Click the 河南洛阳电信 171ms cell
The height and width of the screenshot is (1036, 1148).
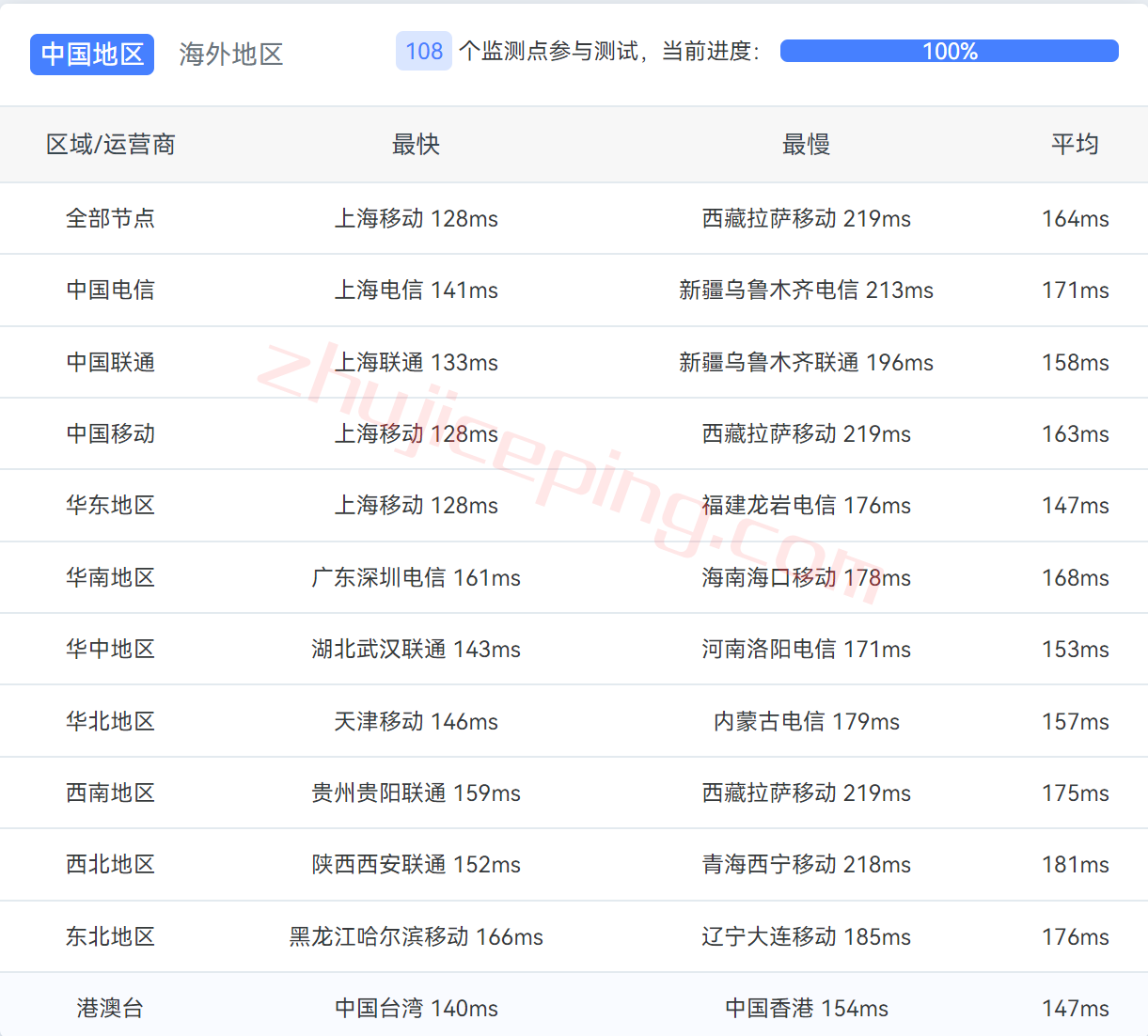[807, 649]
